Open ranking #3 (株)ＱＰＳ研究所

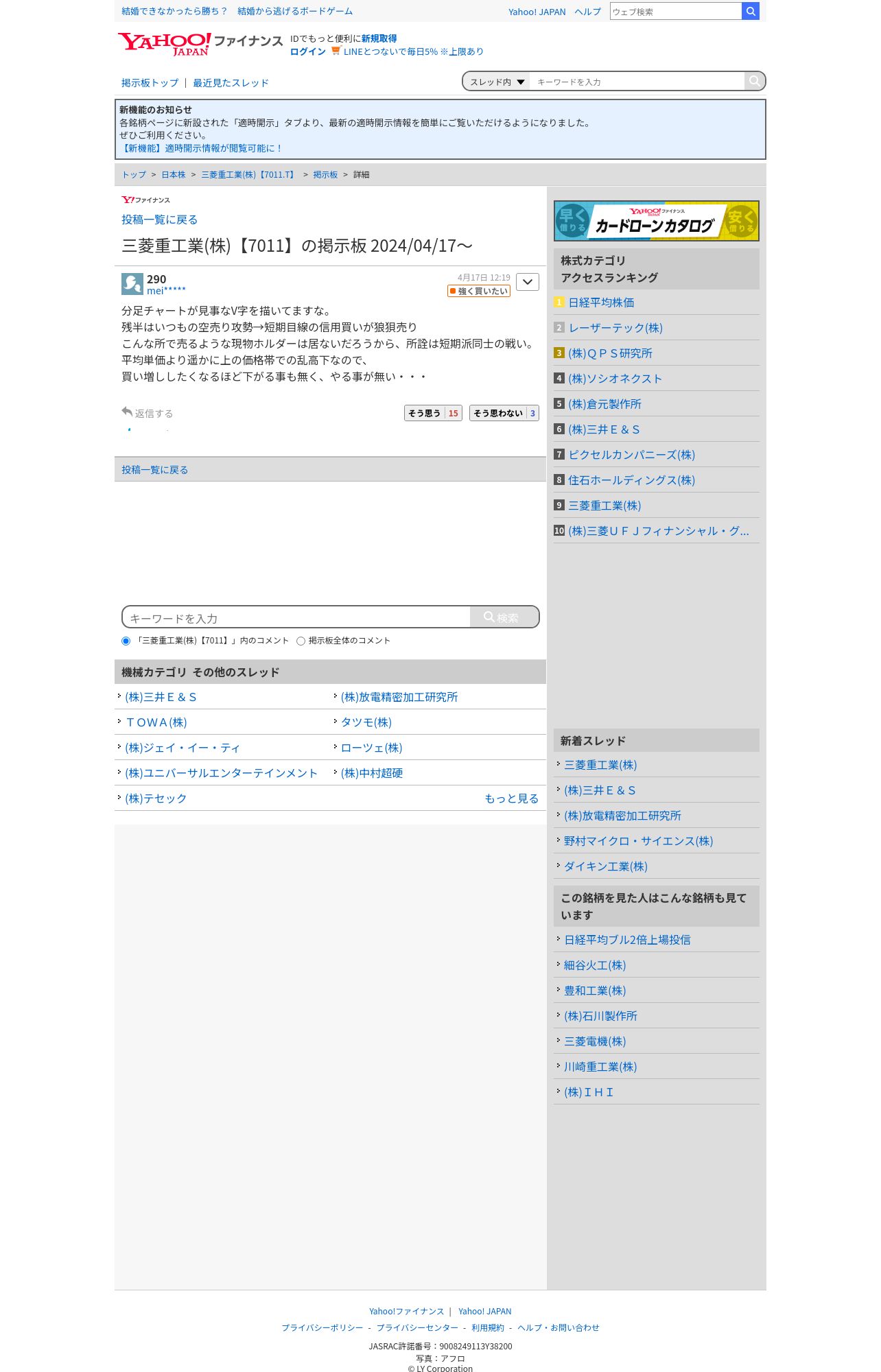tap(611, 353)
